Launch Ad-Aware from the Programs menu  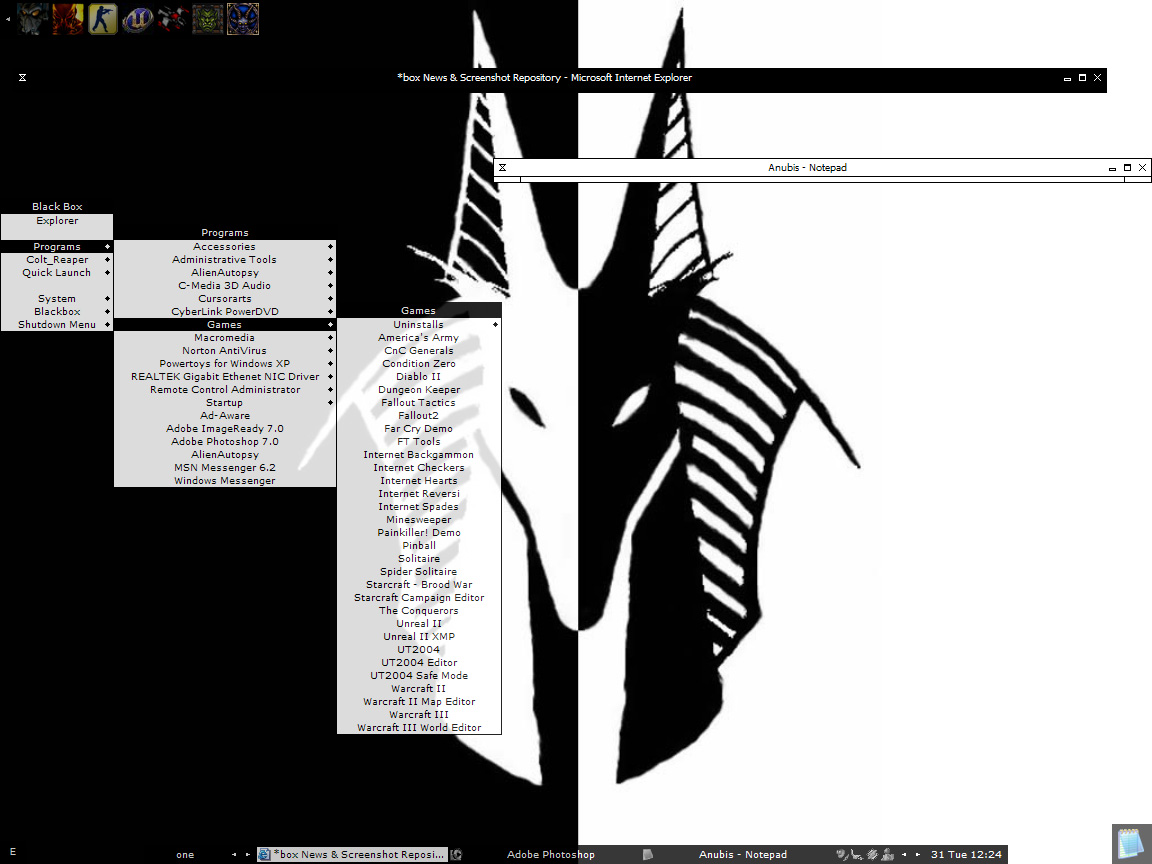[225, 416]
